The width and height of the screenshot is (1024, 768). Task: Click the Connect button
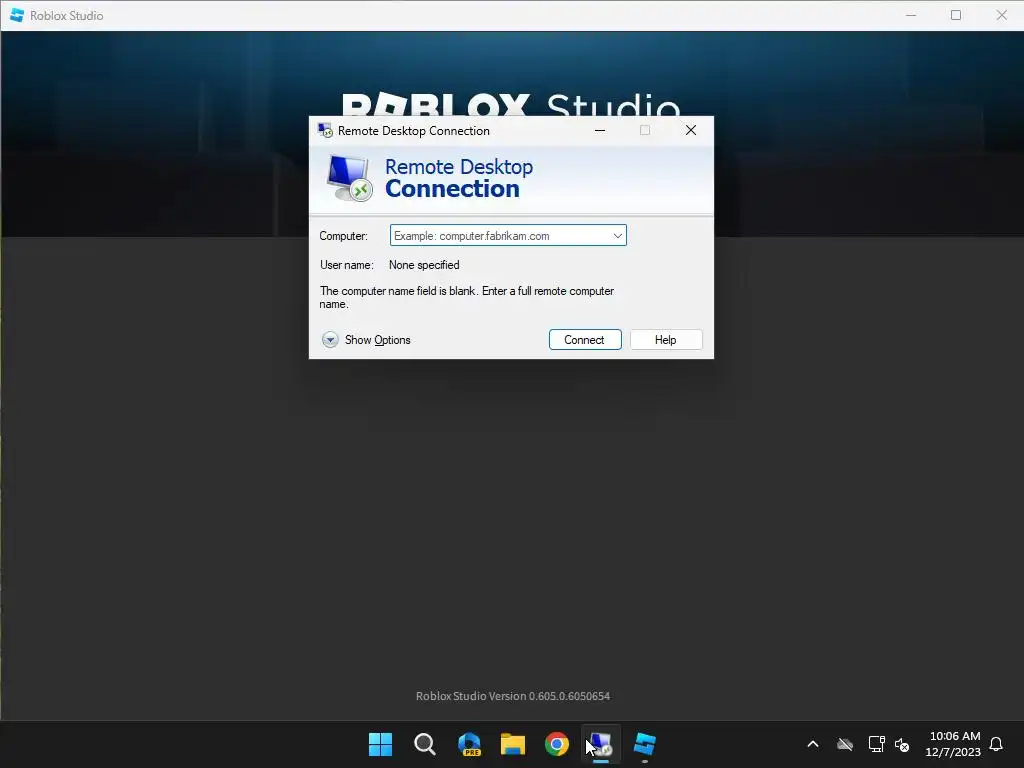pyautogui.click(x=585, y=340)
